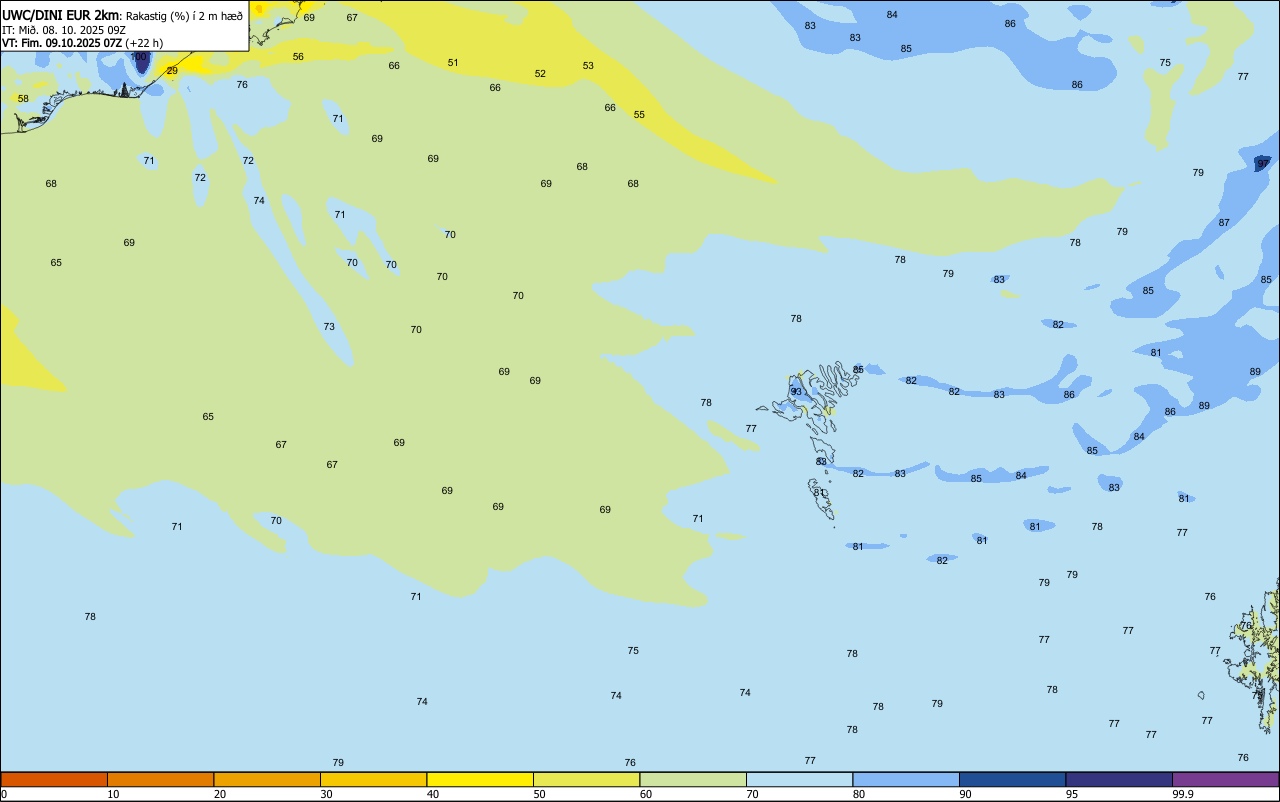Image resolution: width=1280 pixels, height=802 pixels.
Task: Click the 95–99.9 navy legend swatch
Action: click(1119, 779)
